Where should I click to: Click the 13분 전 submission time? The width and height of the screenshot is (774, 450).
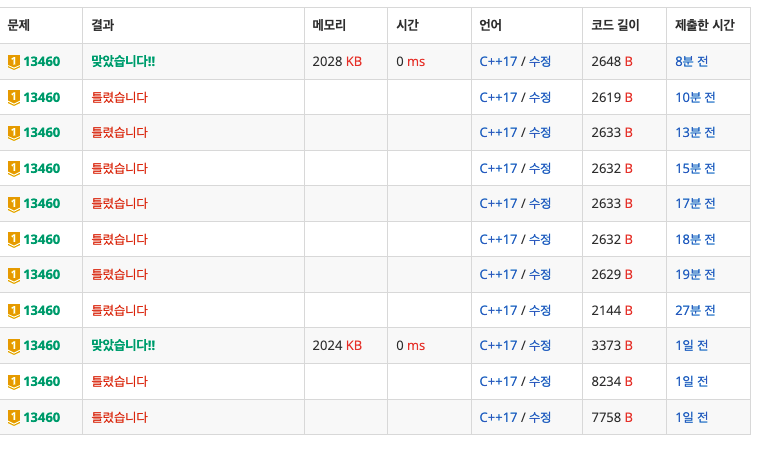(695, 133)
